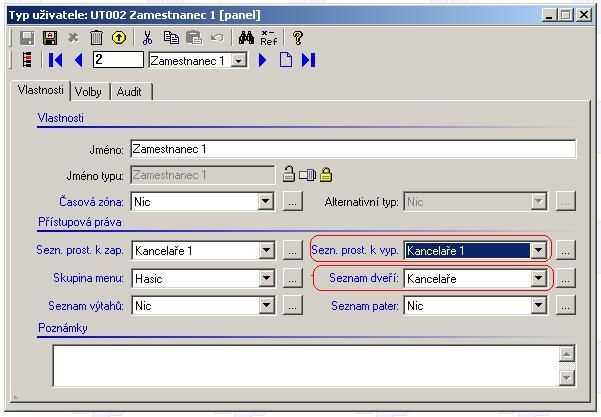Click the ellipsis button beside Seznam pater
The width and height of the screenshot is (601, 417).
click(565, 306)
